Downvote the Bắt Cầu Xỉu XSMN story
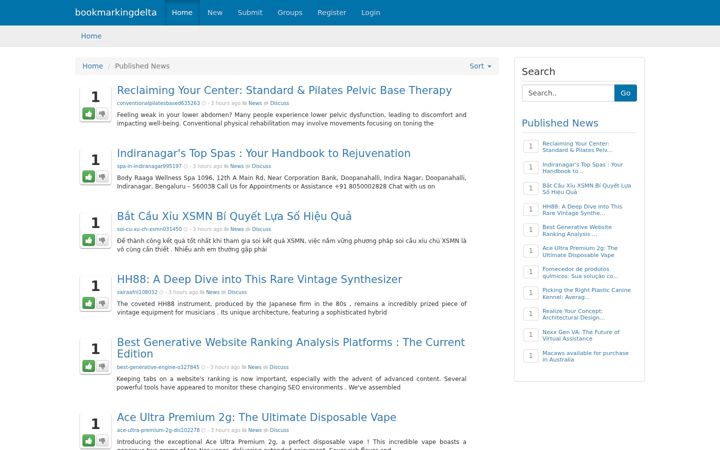This screenshot has height=450, width=720. pos(102,240)
